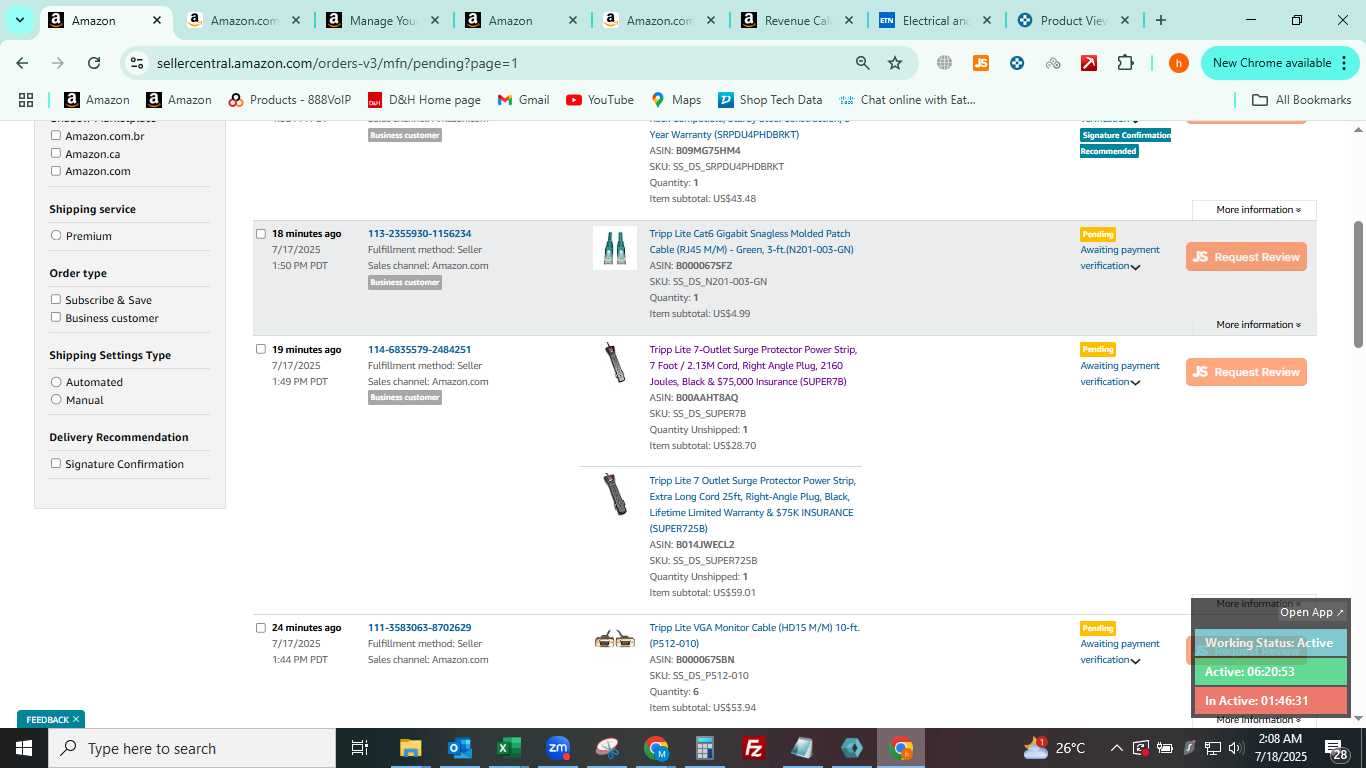The width and height of the screenshot is (1366, 768).
Task: Select order 111-3583063-8702629 checkbox
Action: (x=261, y=628)
